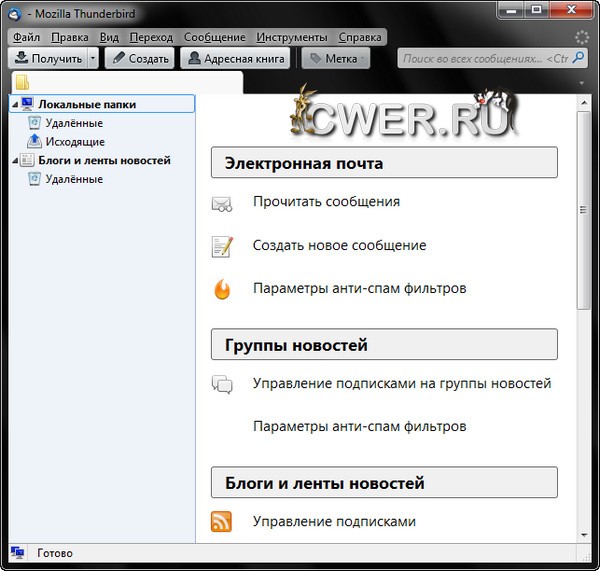Open the Адресная книга address book
The width and height of the screenshot is (600, 571).
pos(235,59)
